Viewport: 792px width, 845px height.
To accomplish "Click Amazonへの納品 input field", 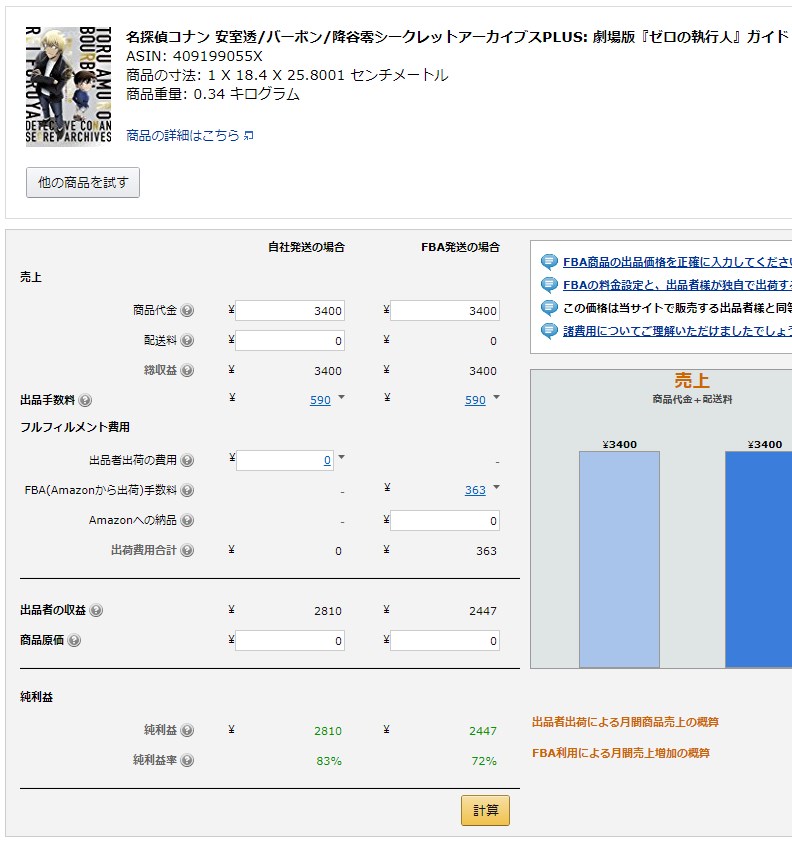I will [x=445, y=521].
